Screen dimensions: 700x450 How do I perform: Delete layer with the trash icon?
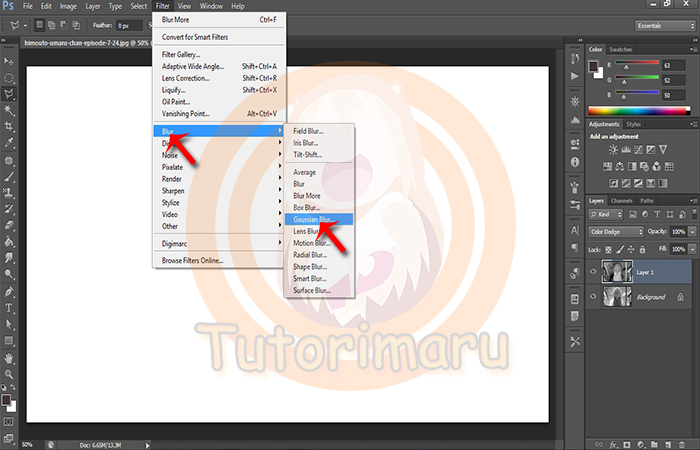coord(682,444)
